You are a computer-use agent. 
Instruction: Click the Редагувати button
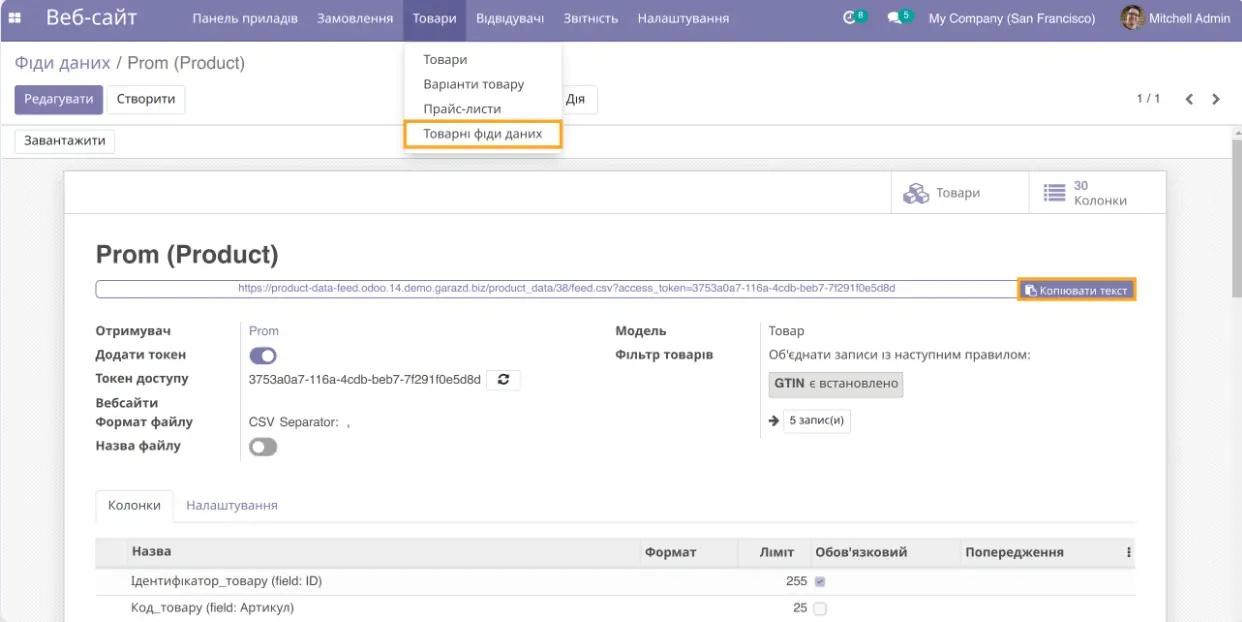click(x=58, y=99)
